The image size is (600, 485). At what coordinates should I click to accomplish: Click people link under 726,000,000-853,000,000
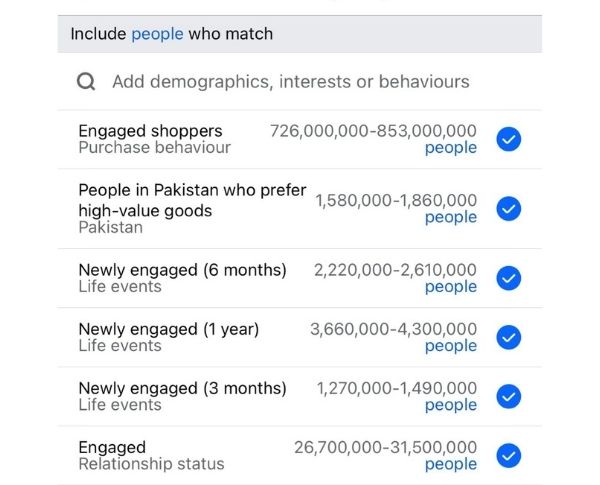pos(451,149)
